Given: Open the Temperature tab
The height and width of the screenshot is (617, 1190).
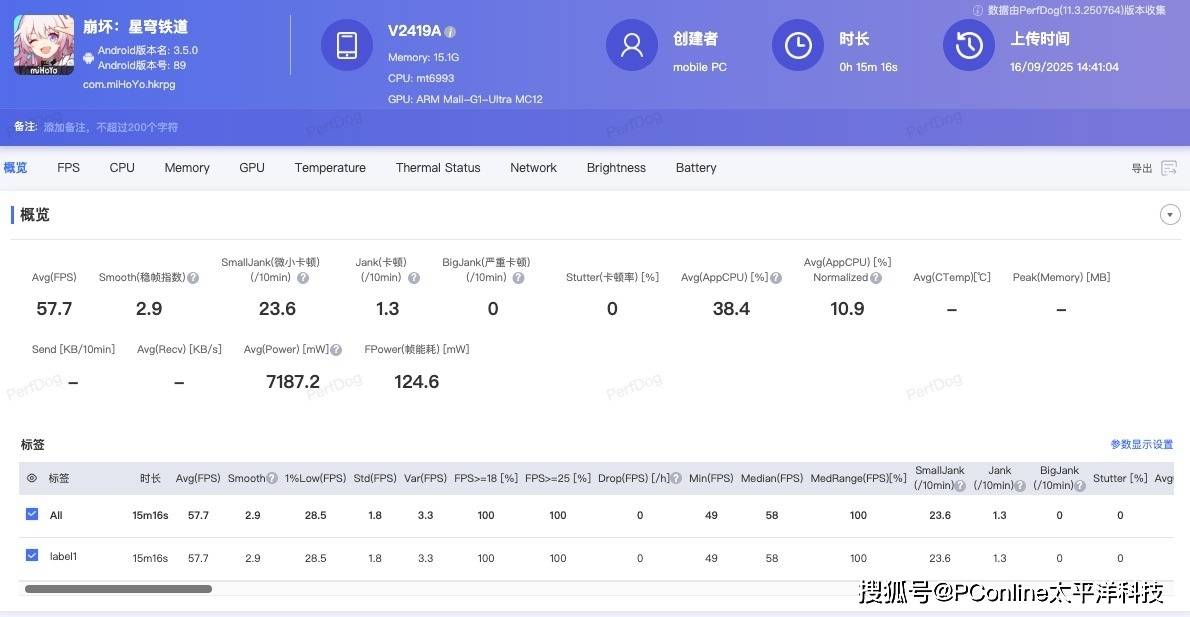Looking at the screenshot, I should tap(330, 168).
